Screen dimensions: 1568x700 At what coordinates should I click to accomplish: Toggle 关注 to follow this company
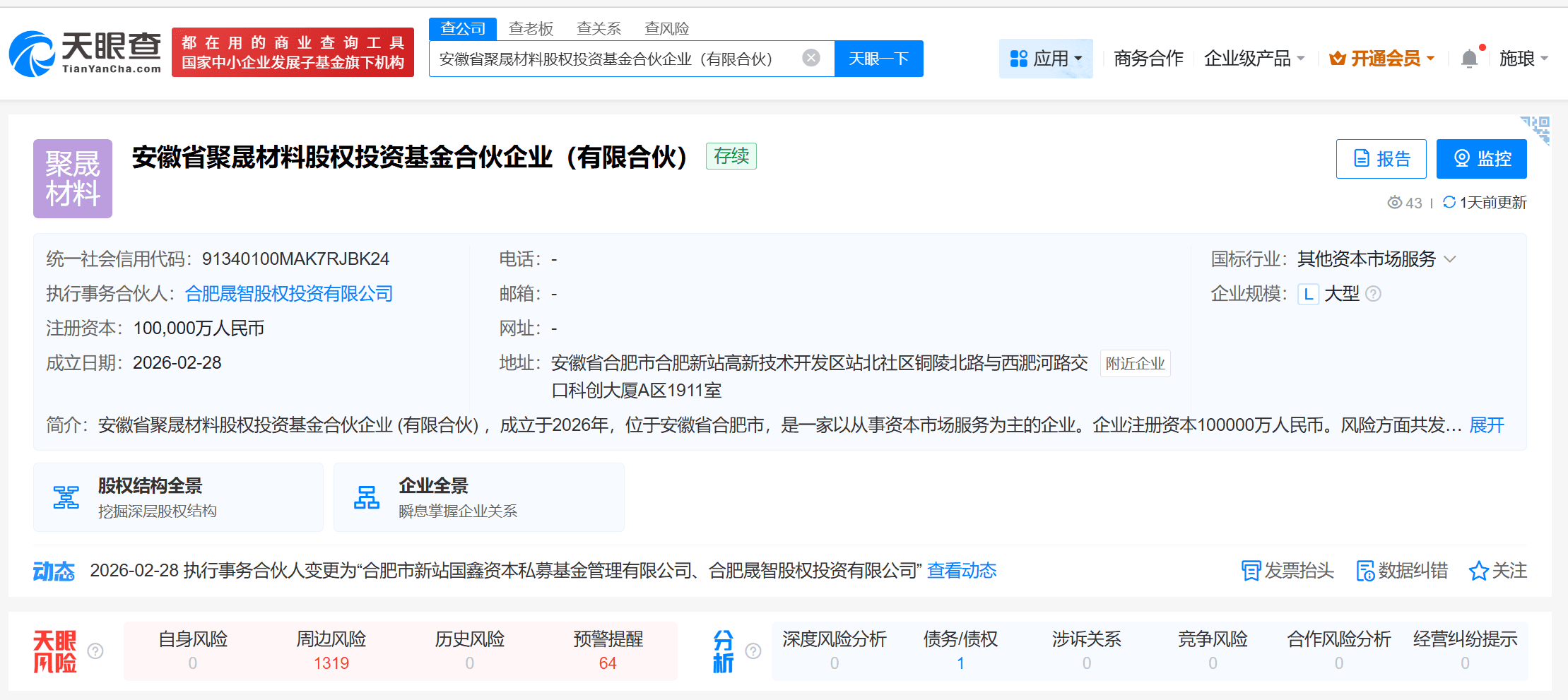[1497, 570]
